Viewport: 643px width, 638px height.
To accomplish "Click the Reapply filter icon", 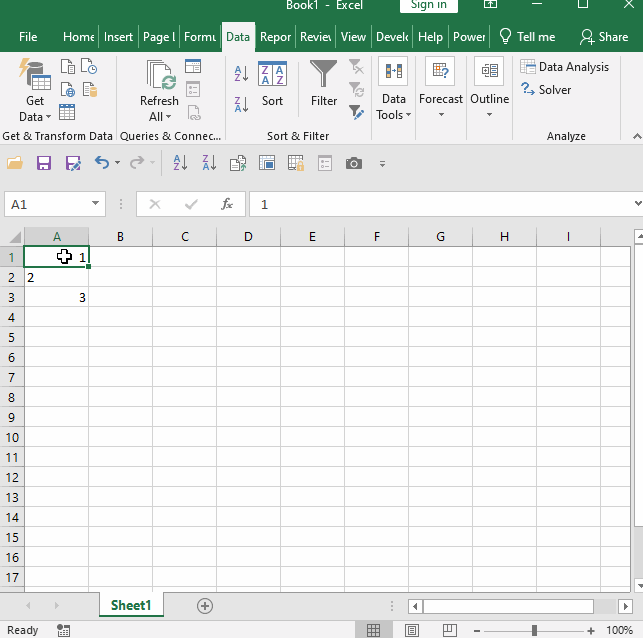I will click(x=356, y=89).
